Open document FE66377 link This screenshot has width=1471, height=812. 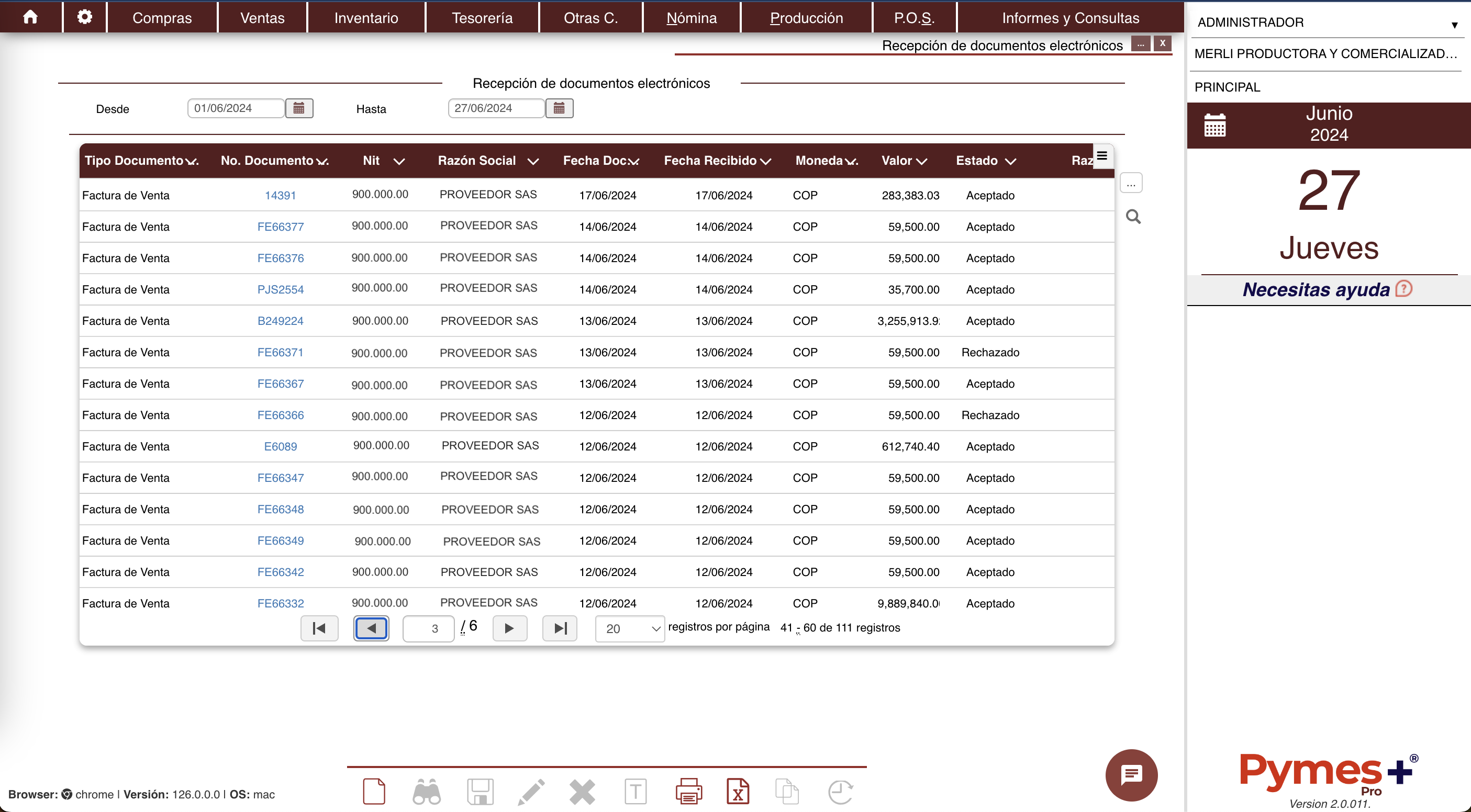point(281,227)
